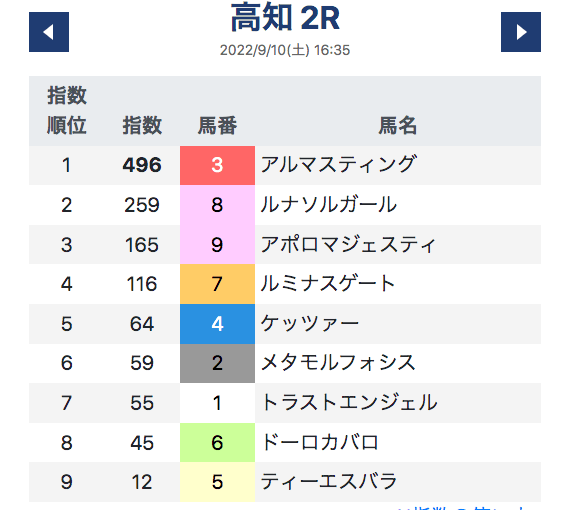
Task: Click horse name メタモルフォシス
Action: tap(338, 362)
